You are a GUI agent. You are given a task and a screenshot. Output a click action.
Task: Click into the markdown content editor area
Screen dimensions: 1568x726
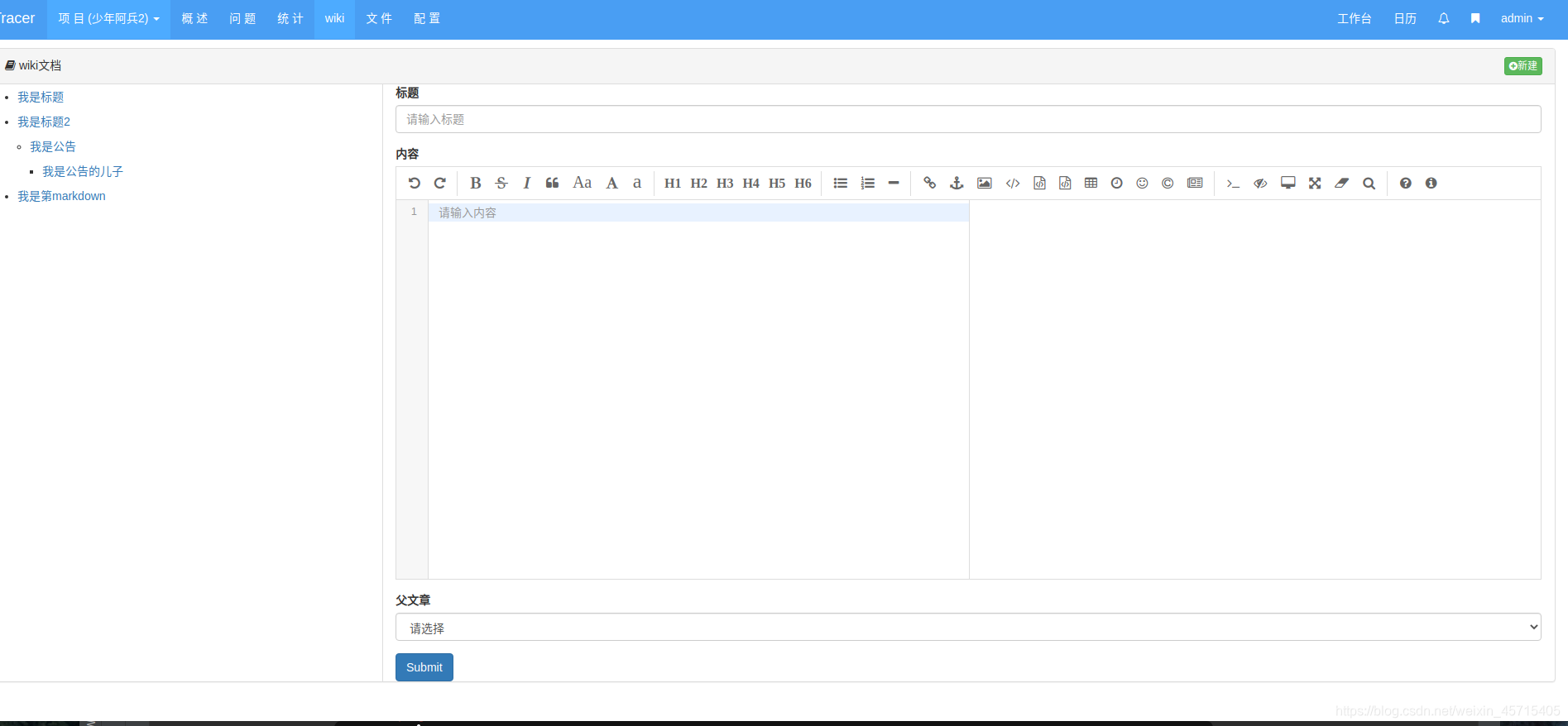tap(698, 389)
